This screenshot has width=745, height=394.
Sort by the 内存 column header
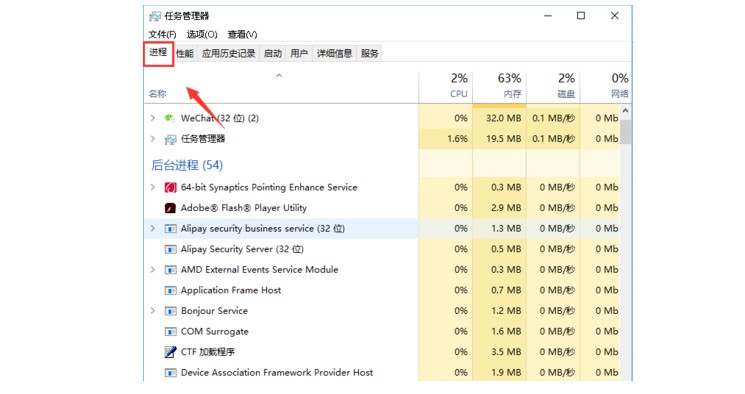pos(499,86)
